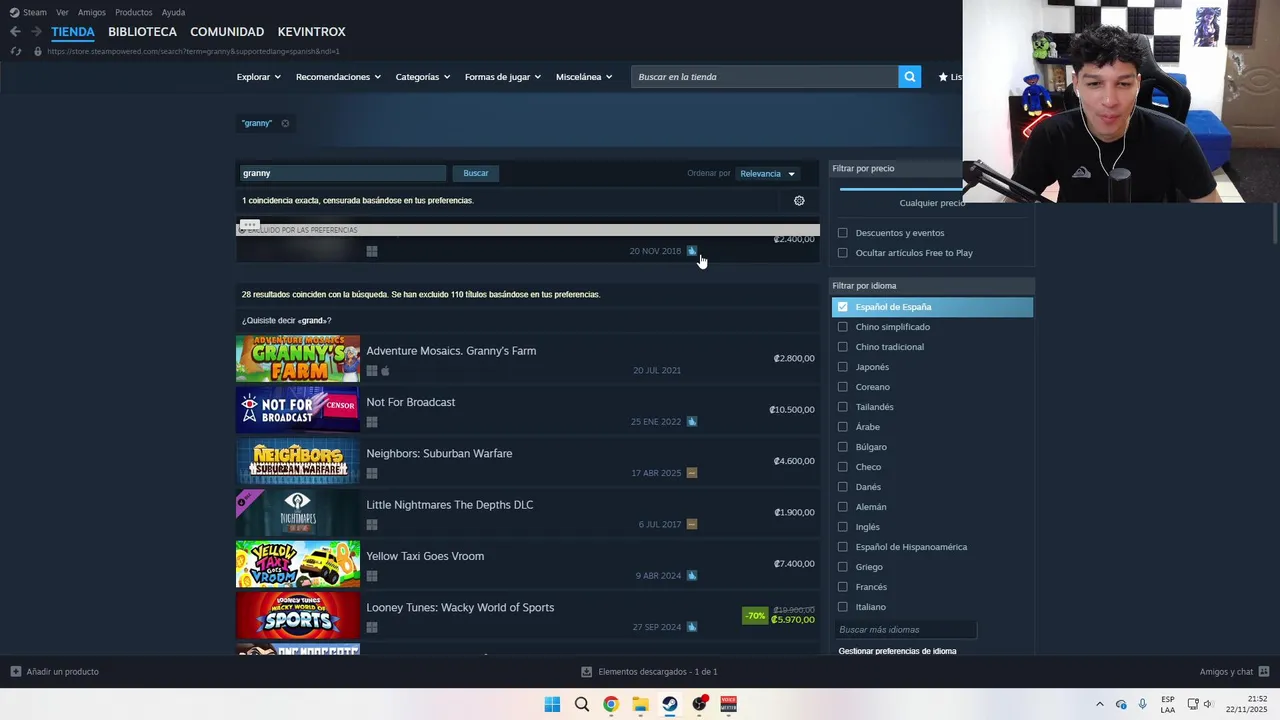
Task: Click the Steam taskbar icon
Action: click(670, 704)
